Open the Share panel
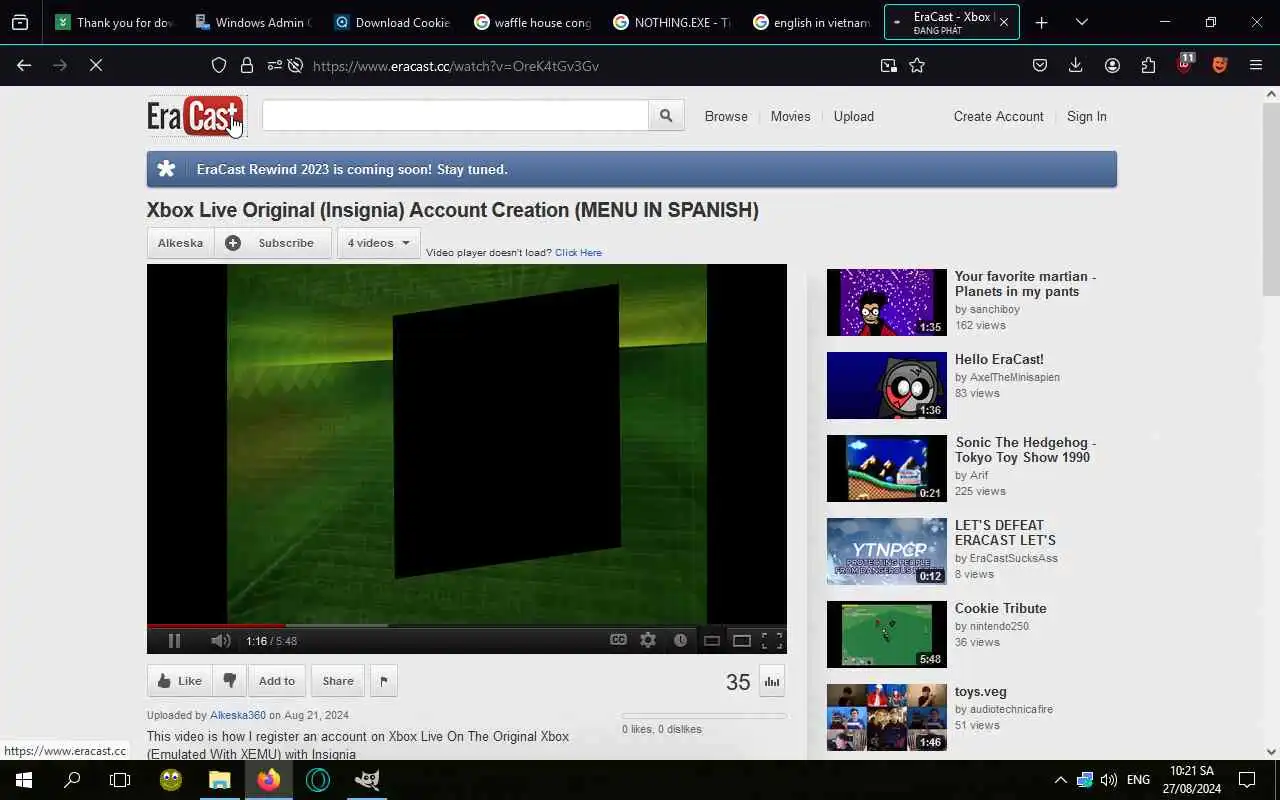 [x=338, y=681]
